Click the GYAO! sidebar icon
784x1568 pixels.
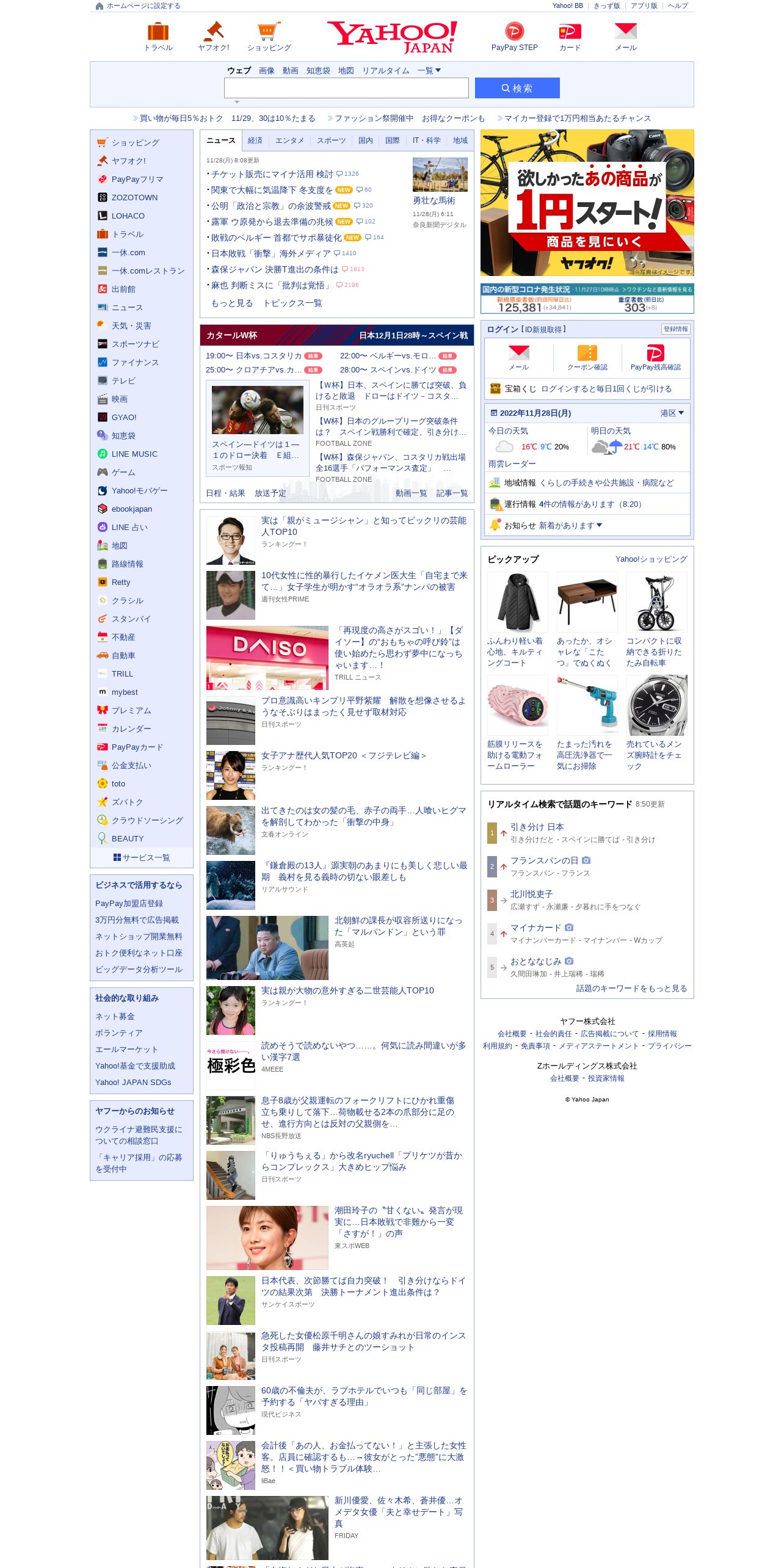pyautogui.click(x=103, y=417)
